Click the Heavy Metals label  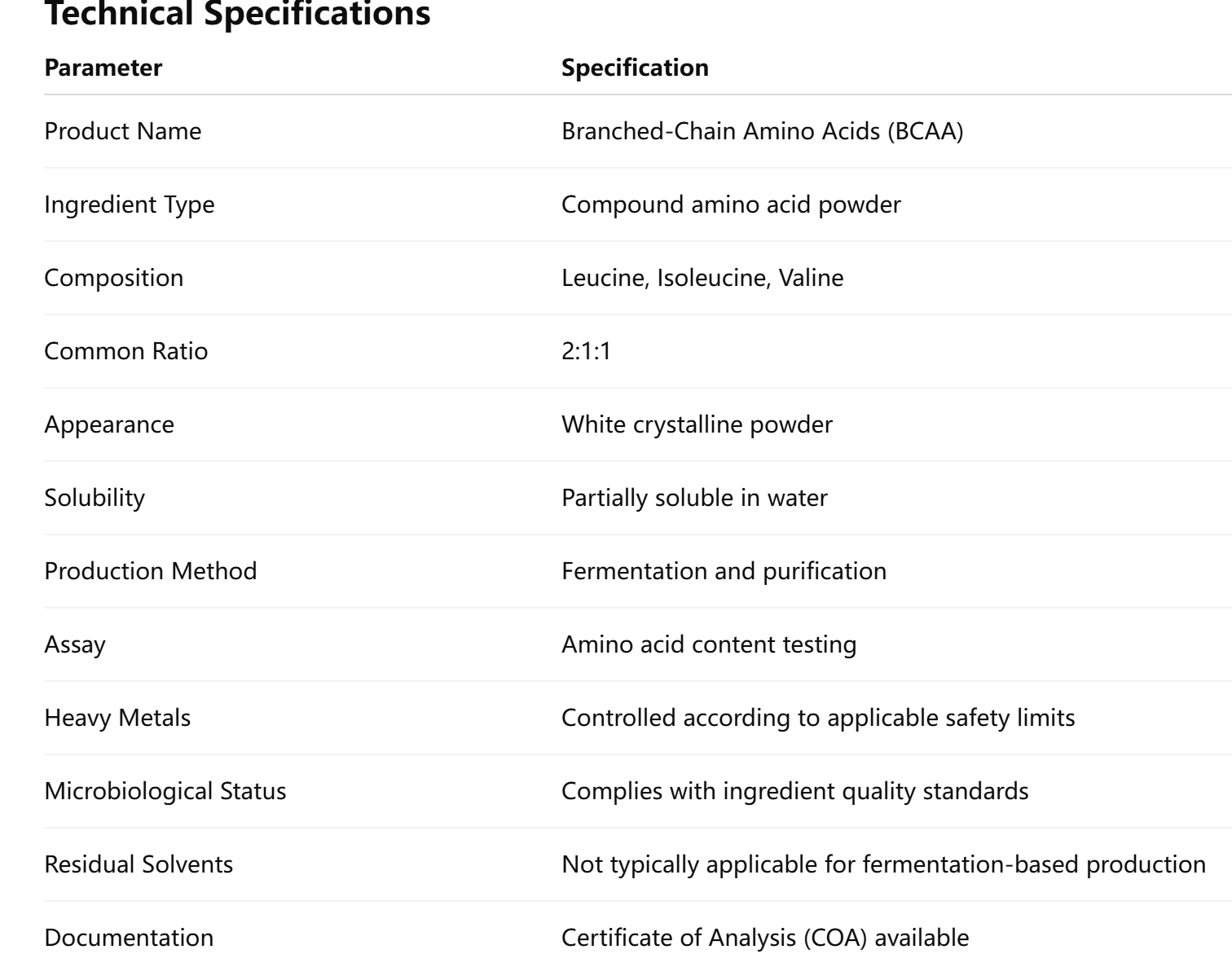117,718
